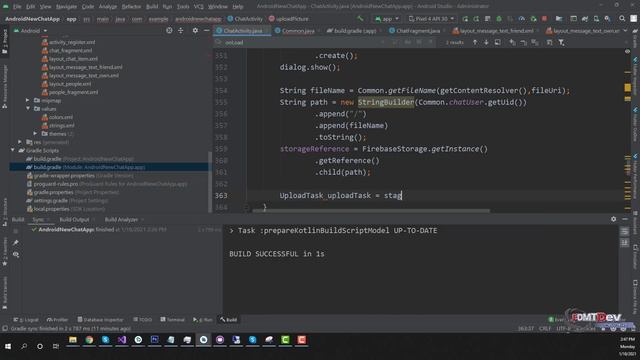Open the Run tool window
Screen dimensions: 640x360
coord(202,320)
